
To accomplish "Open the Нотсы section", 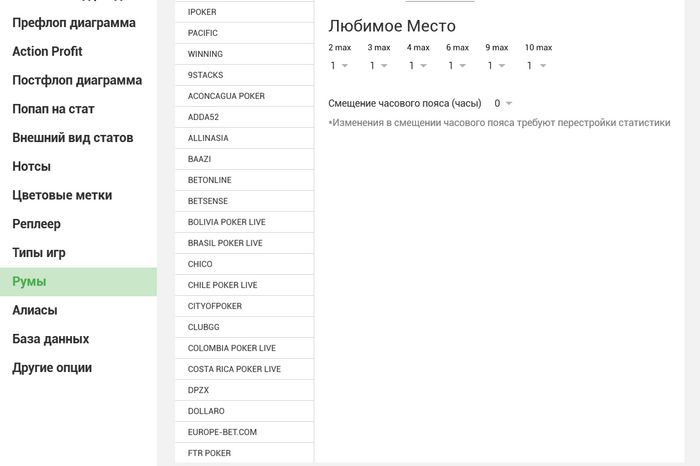I will pos(78,166).
